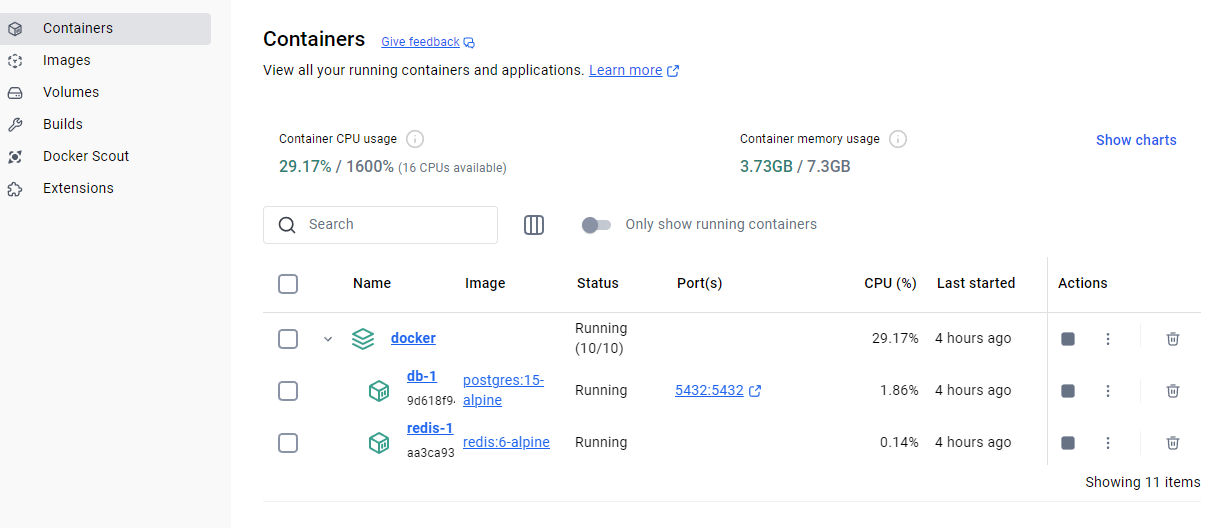Open the redis:6-alpine image link
This screenshot has width=1221, height=528.
point(506,442)
